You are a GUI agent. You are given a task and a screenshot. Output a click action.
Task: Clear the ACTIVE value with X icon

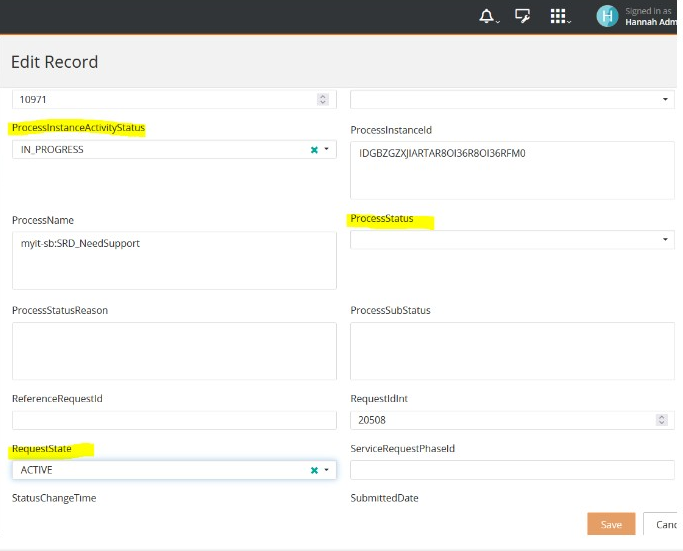pyautogui.click(x=314, y=470)
